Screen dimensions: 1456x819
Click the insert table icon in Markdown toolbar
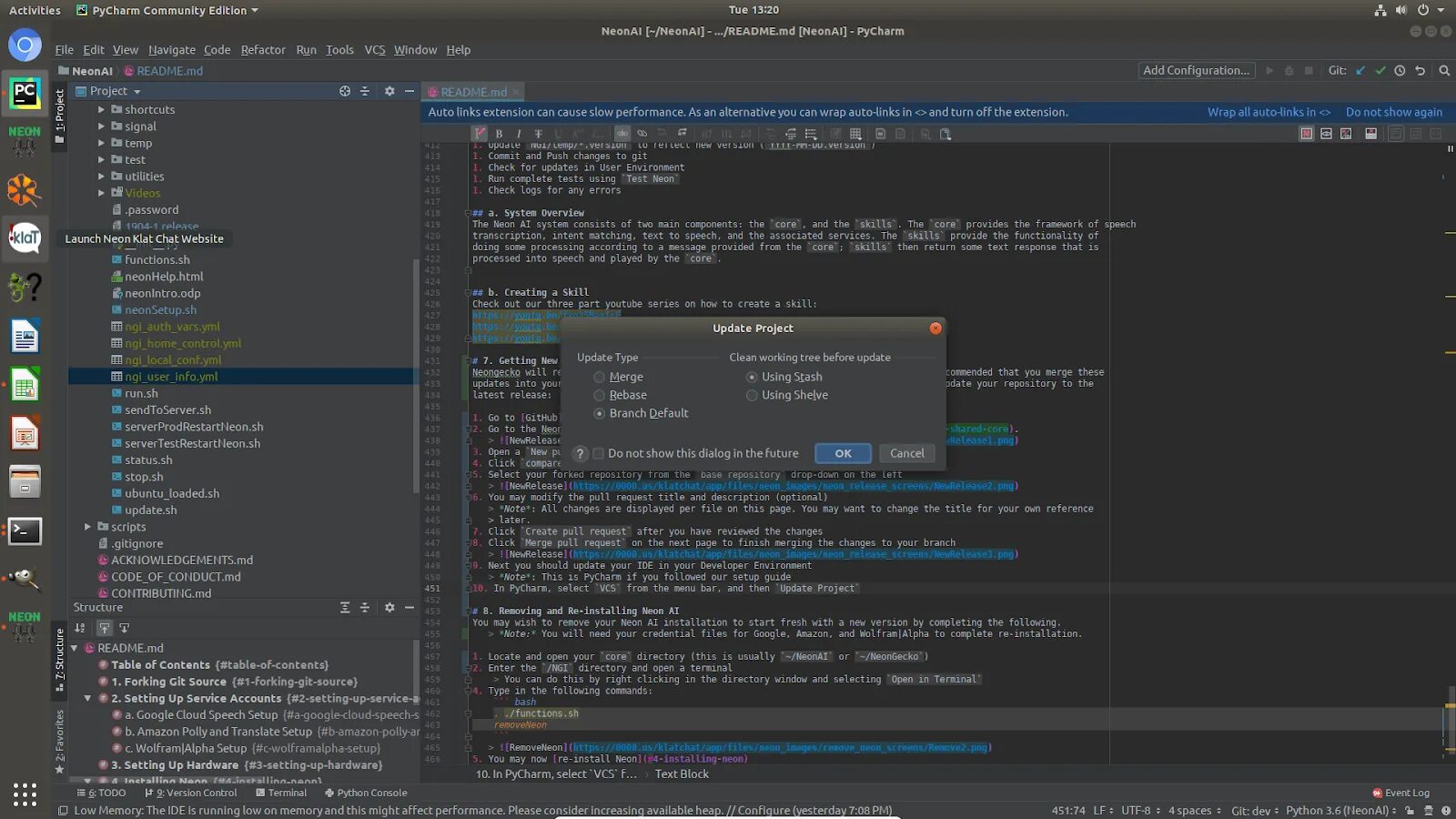tap(855, 134)
